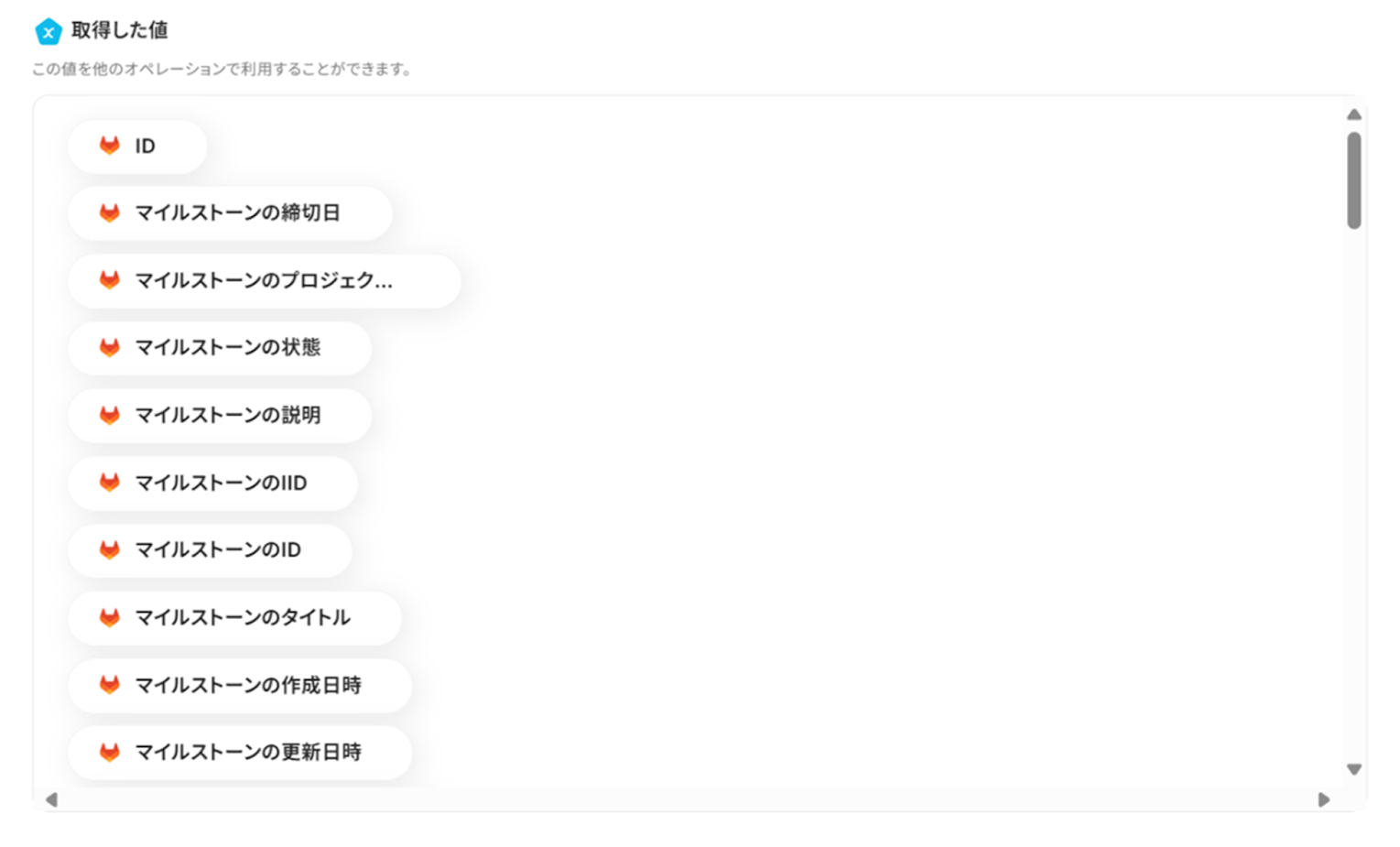Click the GitLab icon beside ID
The image size is (1400, 847).
tap(110, 146)
